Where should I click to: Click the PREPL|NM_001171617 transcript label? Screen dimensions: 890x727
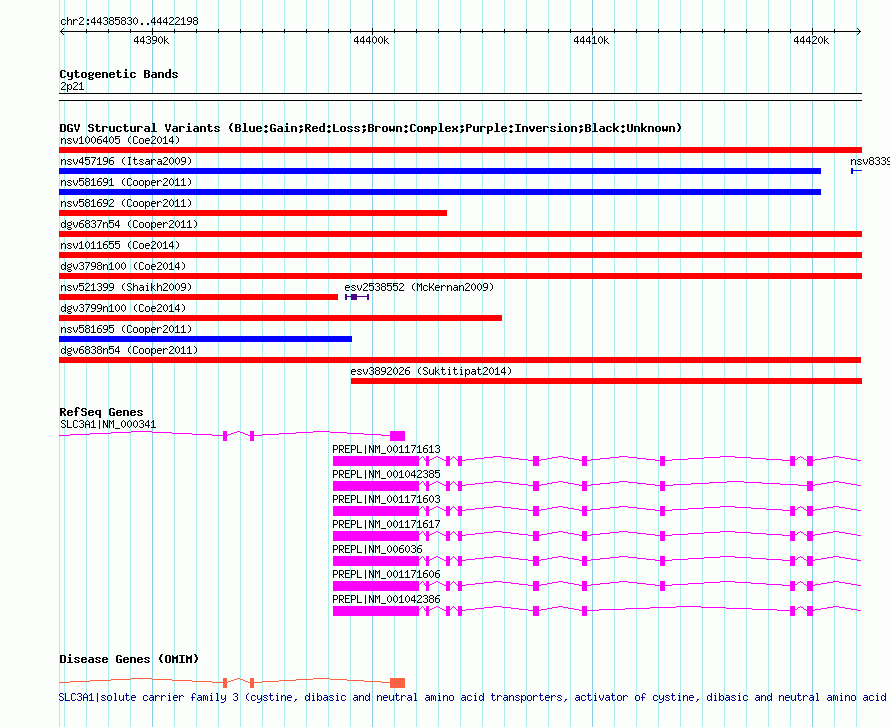click(387, 524)
